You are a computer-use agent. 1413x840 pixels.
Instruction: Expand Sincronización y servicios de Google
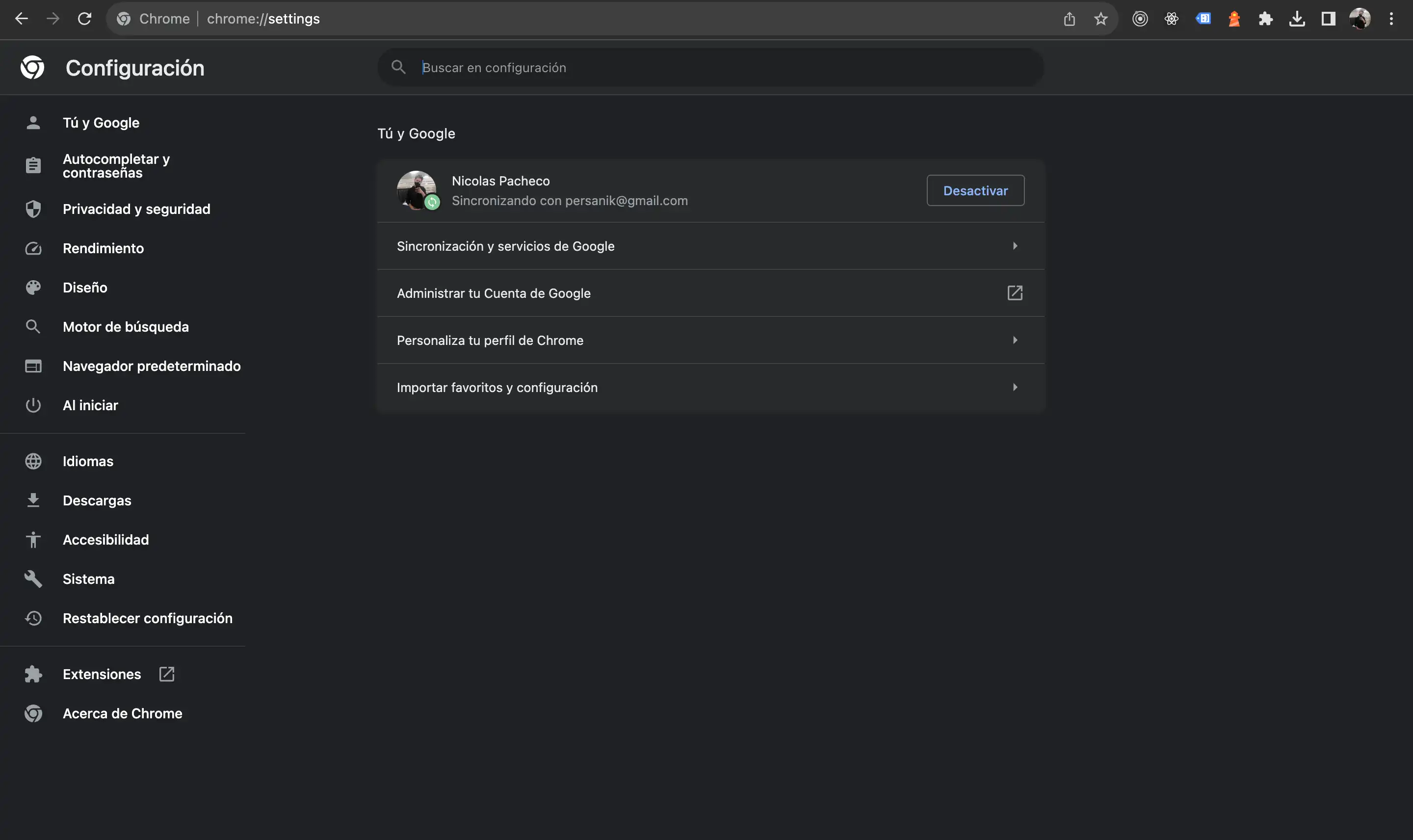point(710,246)
